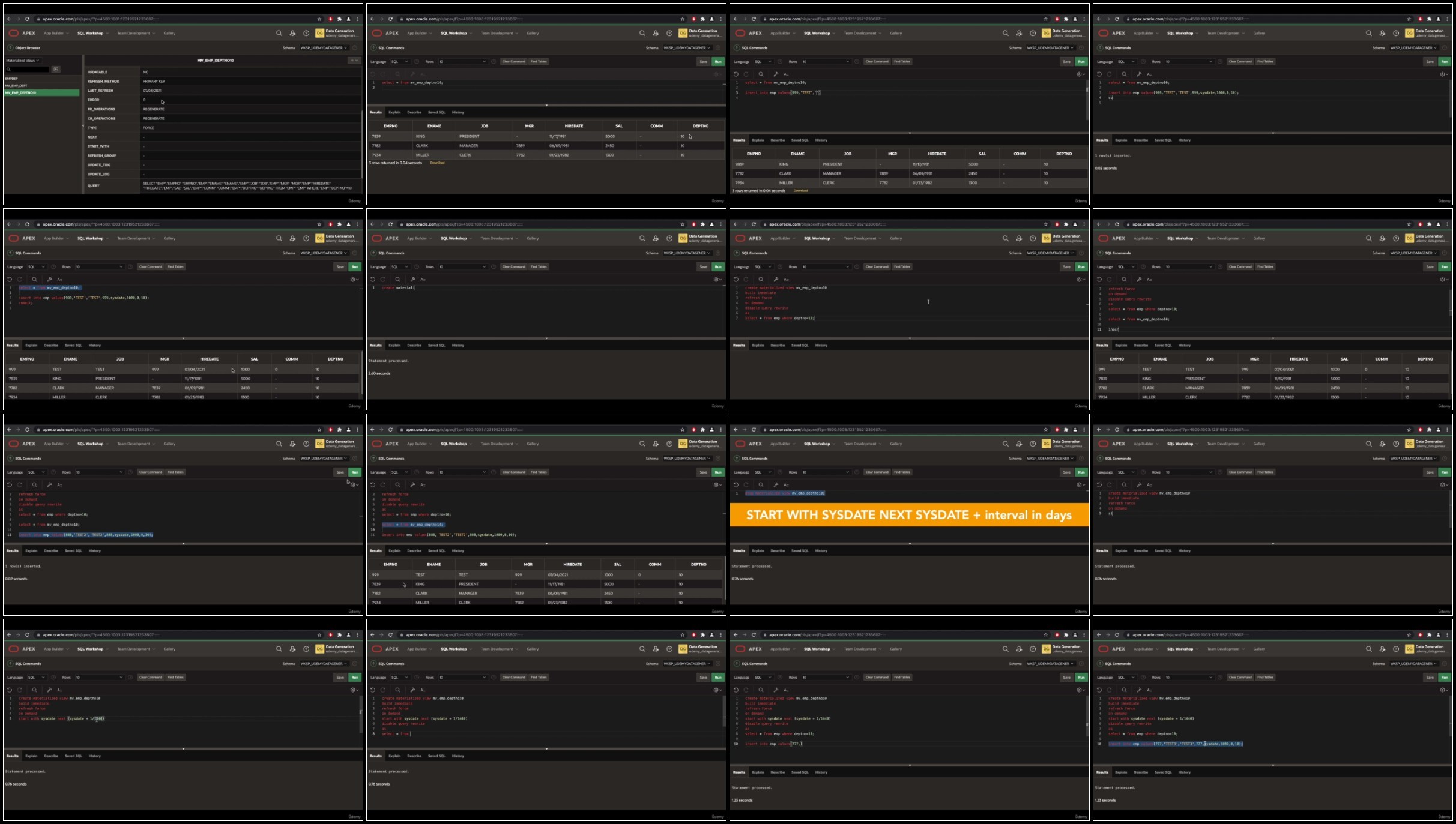Image resolution: width=1456 pixels, height=824 pixels.
Task: Click the DG account avatar in Object Browser frame
Action: pyautogui.click(x=319, y=33)
